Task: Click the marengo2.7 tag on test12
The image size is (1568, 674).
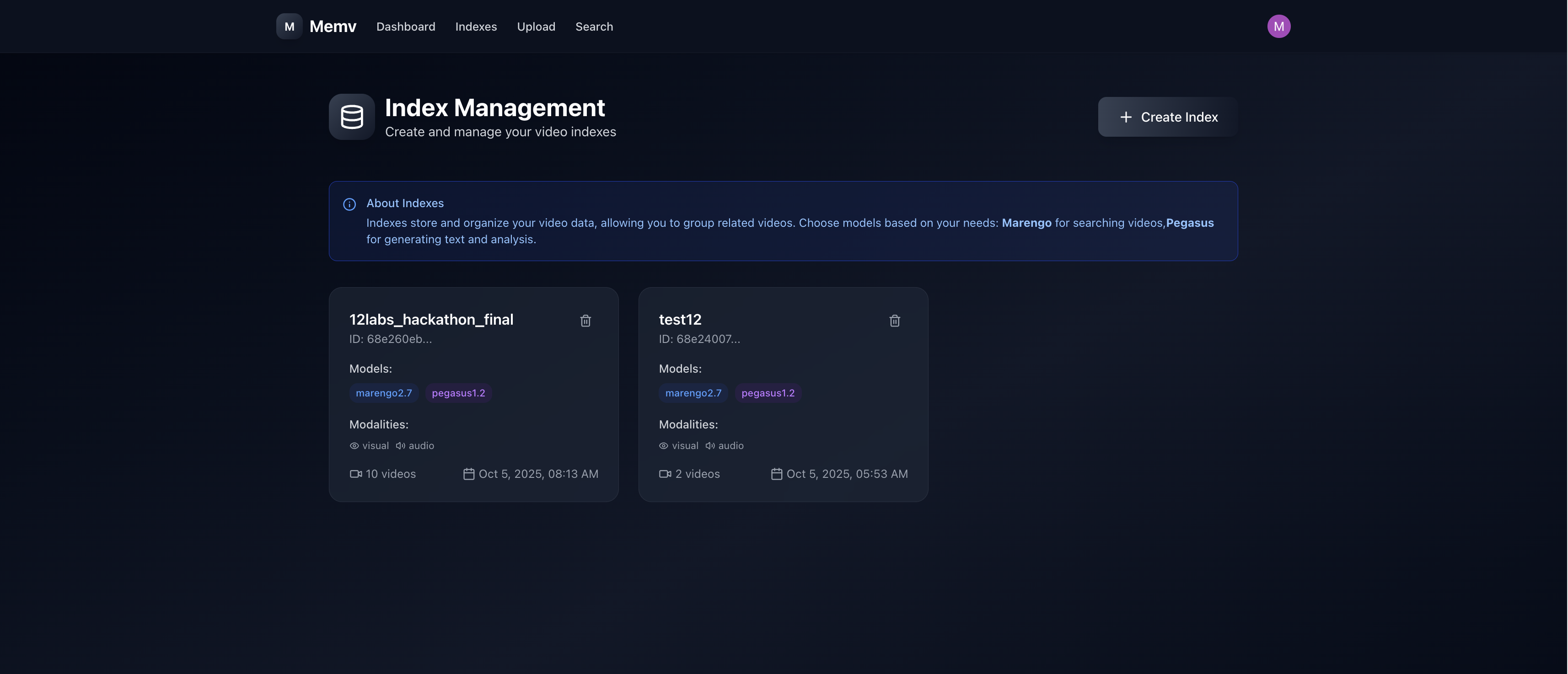Action: tap(693, 393)
